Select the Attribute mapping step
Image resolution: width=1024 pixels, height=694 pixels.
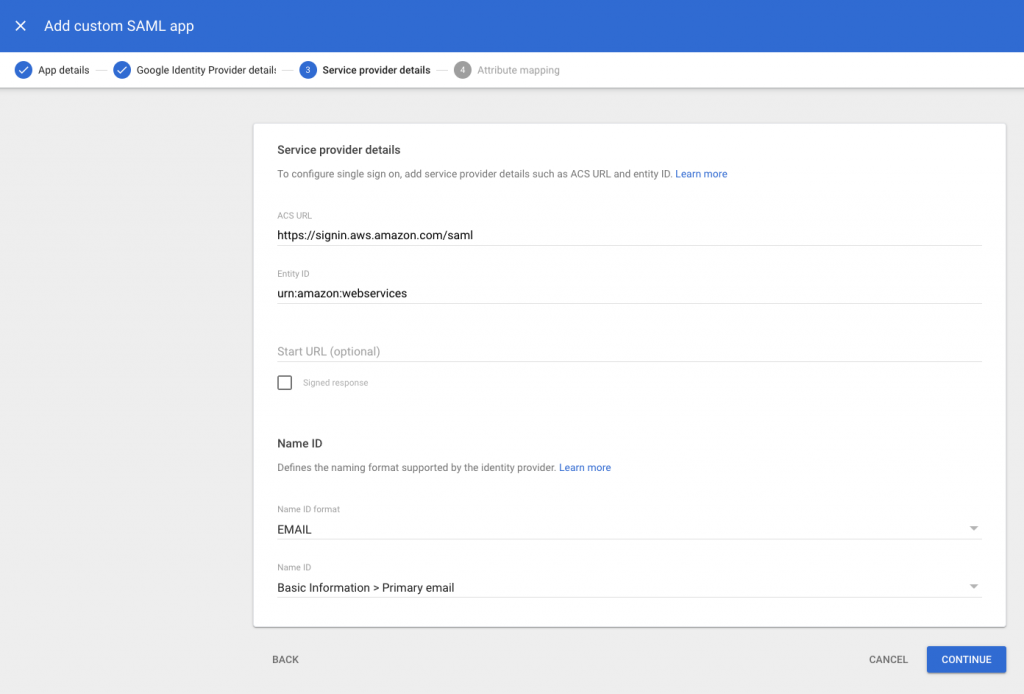pos(517,70)
